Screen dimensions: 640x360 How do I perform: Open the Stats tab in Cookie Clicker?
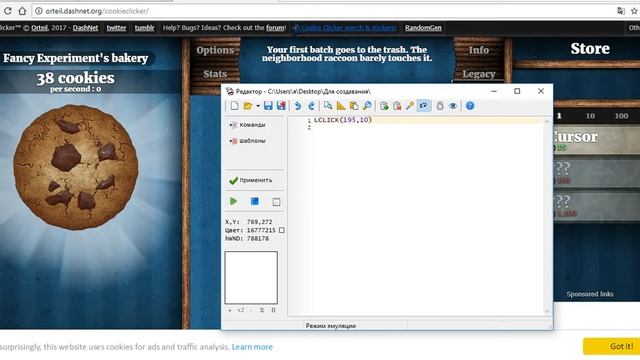click(x=215, y=74)
